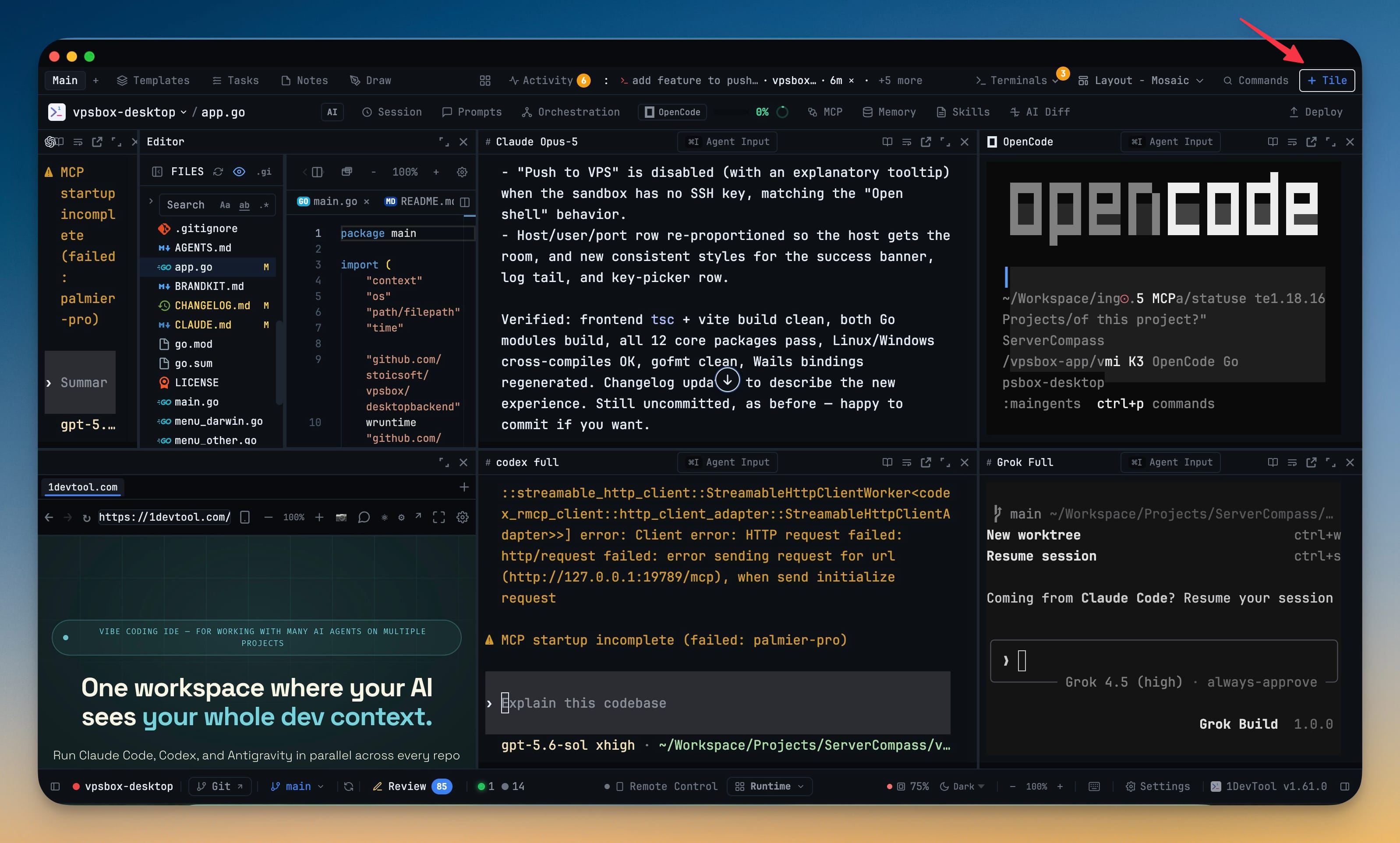
Task: Click the + Tile button
Action: (x=1327, y=81)
